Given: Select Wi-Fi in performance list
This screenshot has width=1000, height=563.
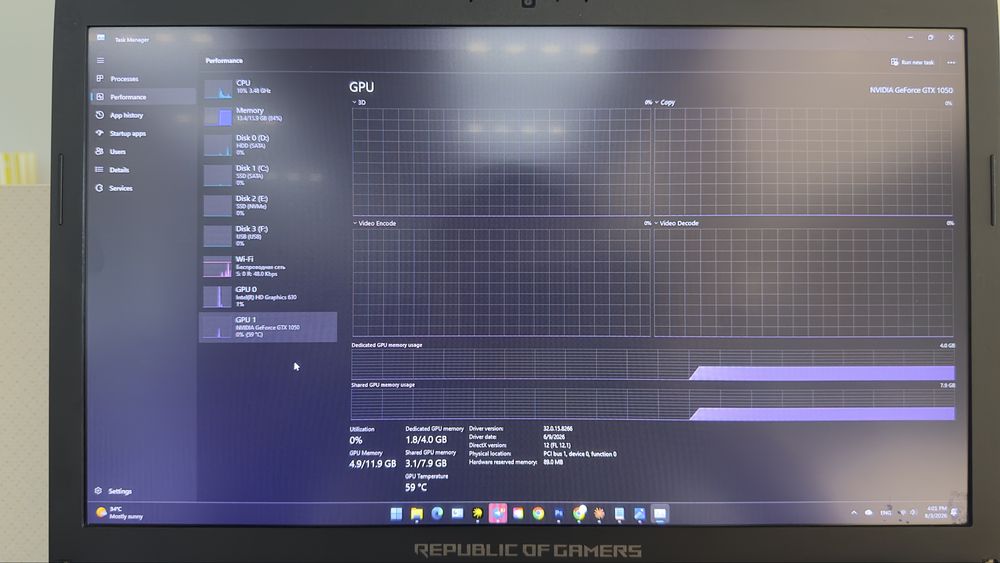Looking at the screenshot, I should 268,266.
